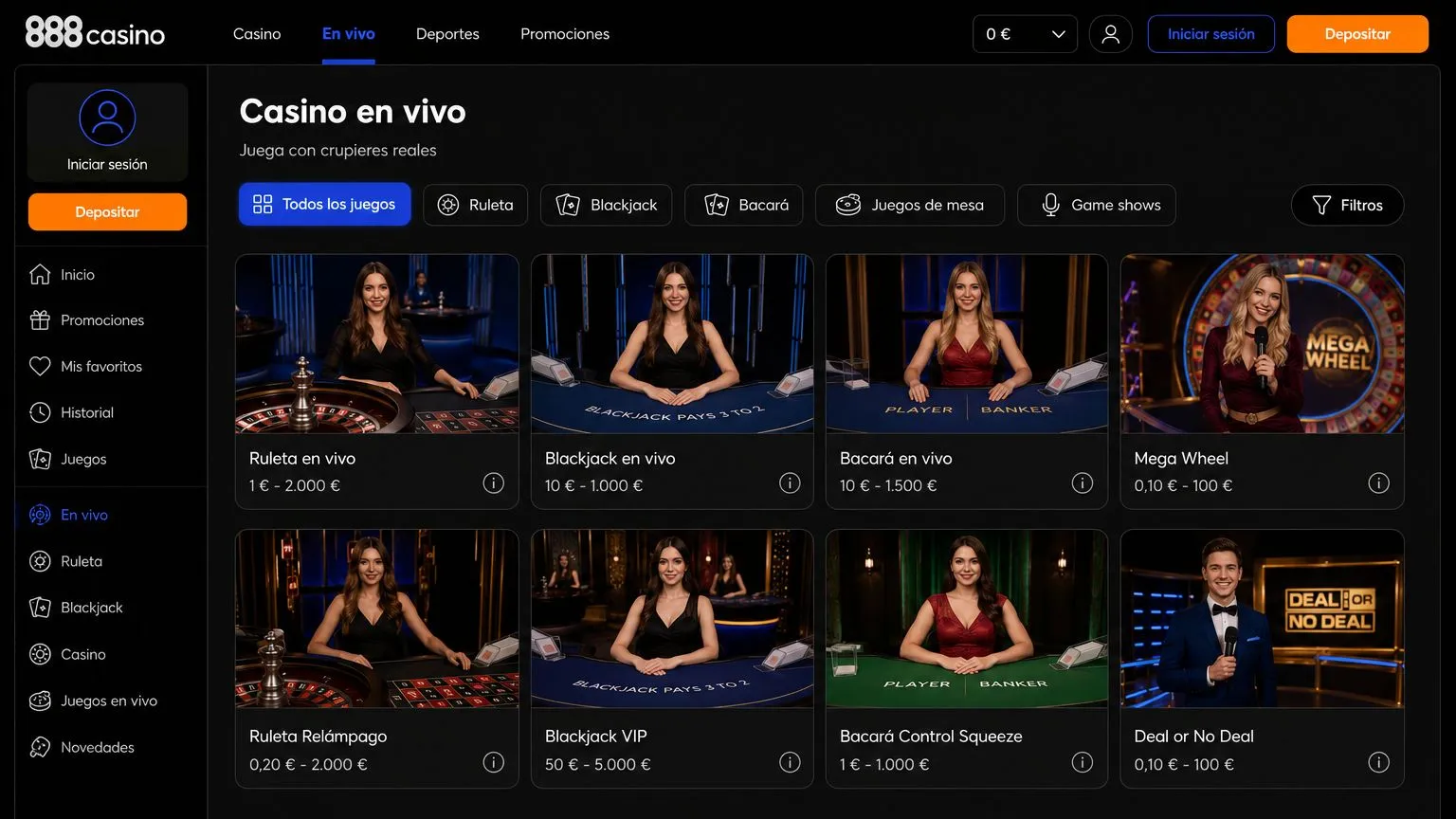This screenshot has height=819, width=1456.
Task: Click the Promociones gift icon in sidebar
Action: point(40,320)
